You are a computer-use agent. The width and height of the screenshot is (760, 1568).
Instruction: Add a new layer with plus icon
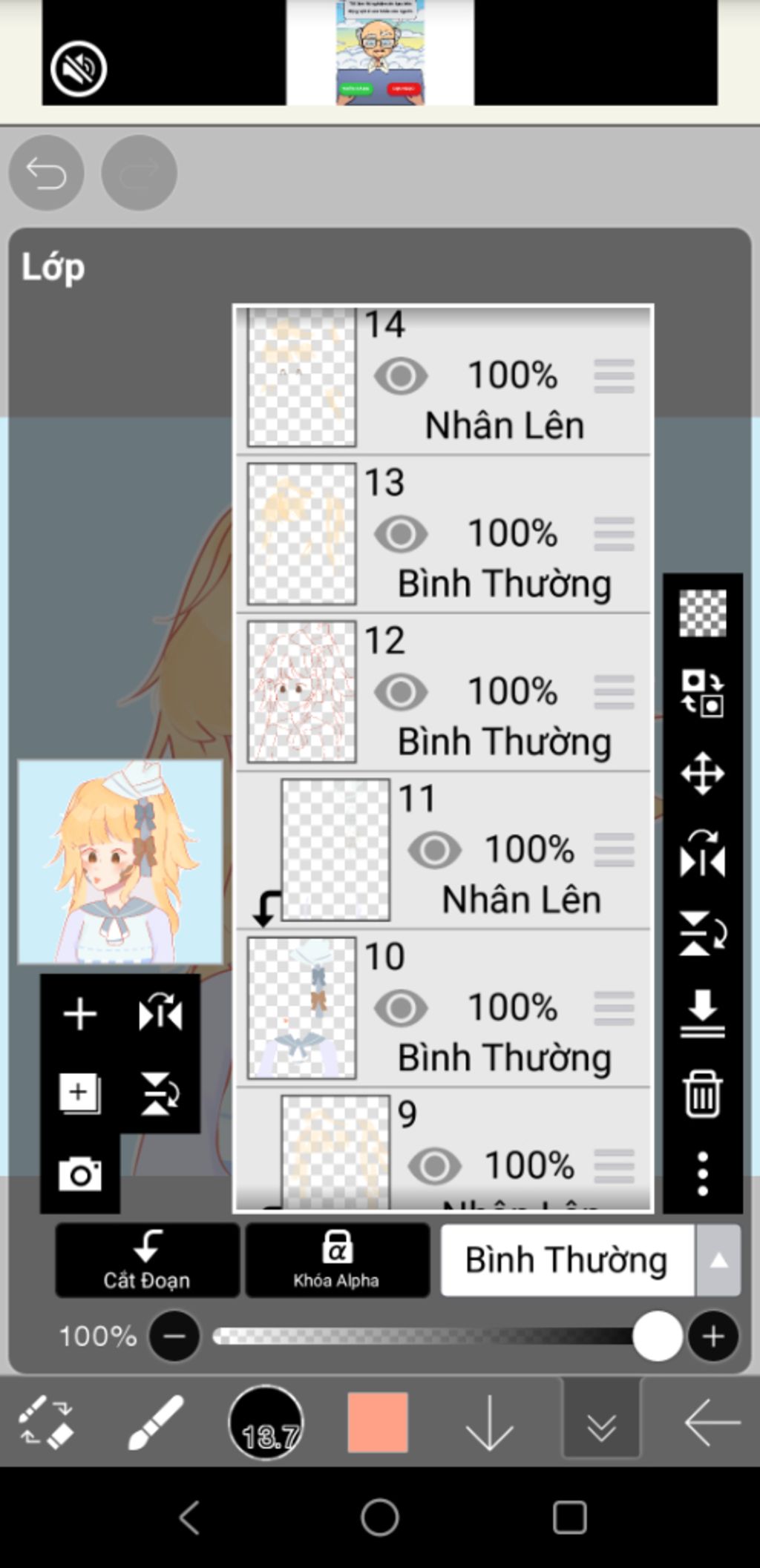point(79,1013)
